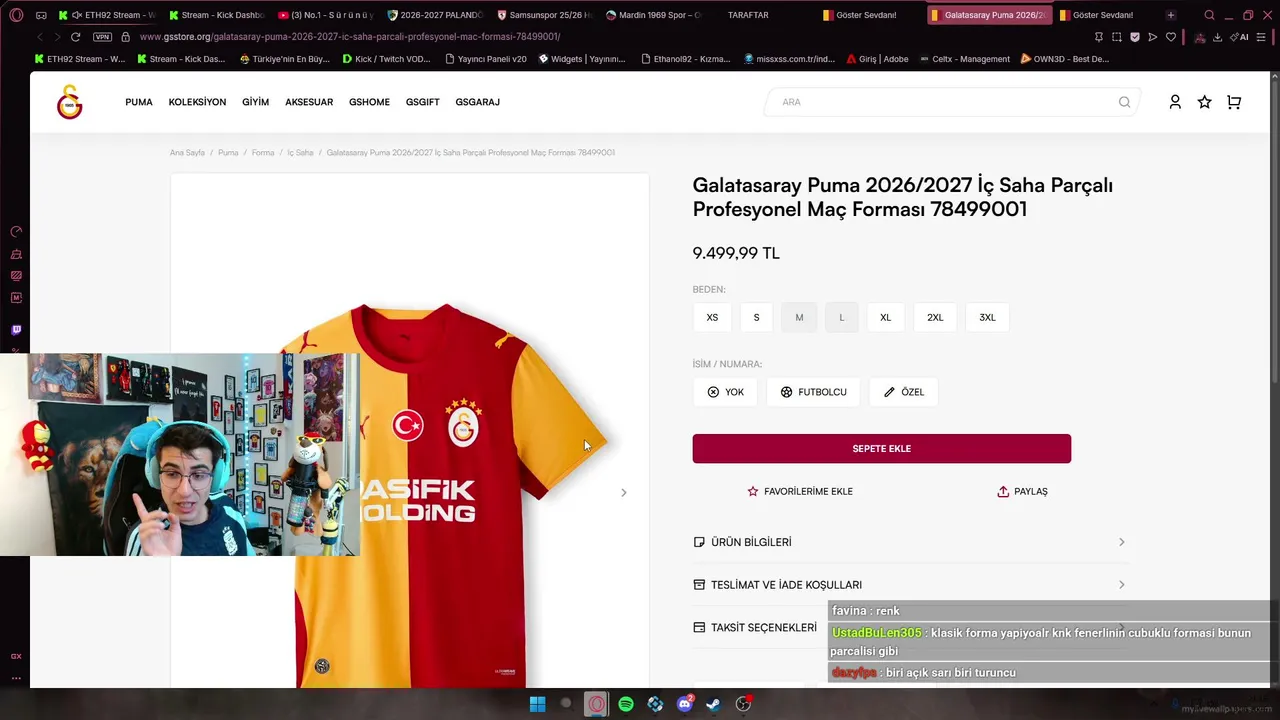Image resolution: width=1280 pixels, height=720 pixels.
Task: Open GX Corner in the Opera sidebar
Action: click(x=16, y=656)
